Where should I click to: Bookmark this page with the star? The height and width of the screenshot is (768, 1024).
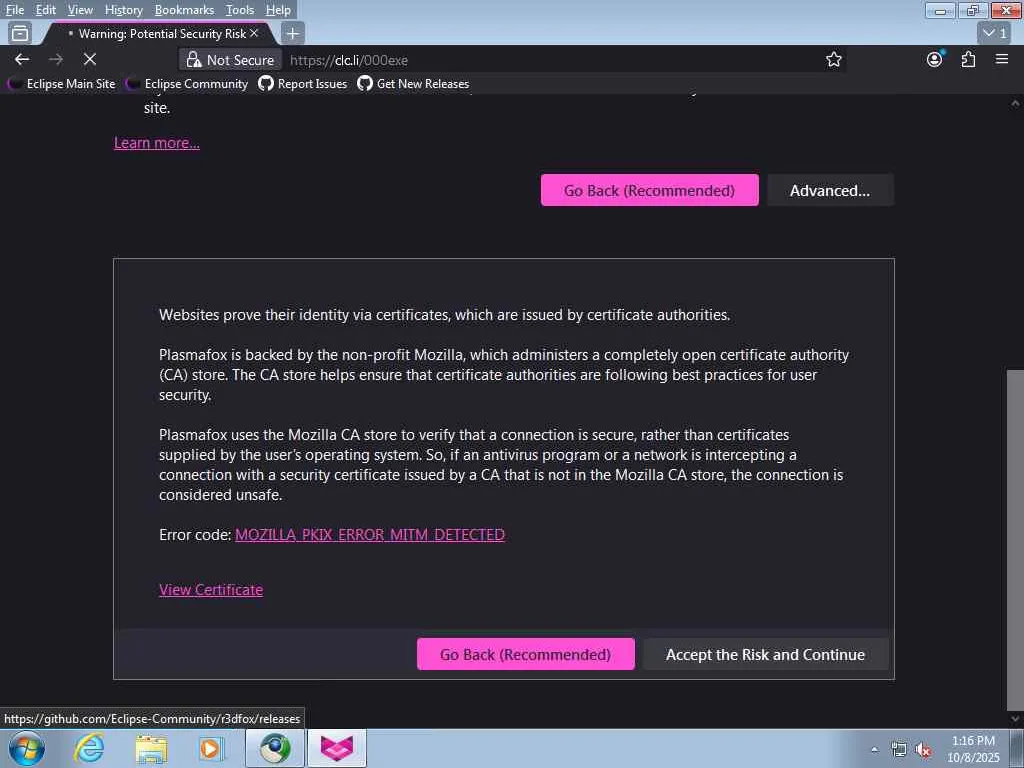(x=833, y=59)
